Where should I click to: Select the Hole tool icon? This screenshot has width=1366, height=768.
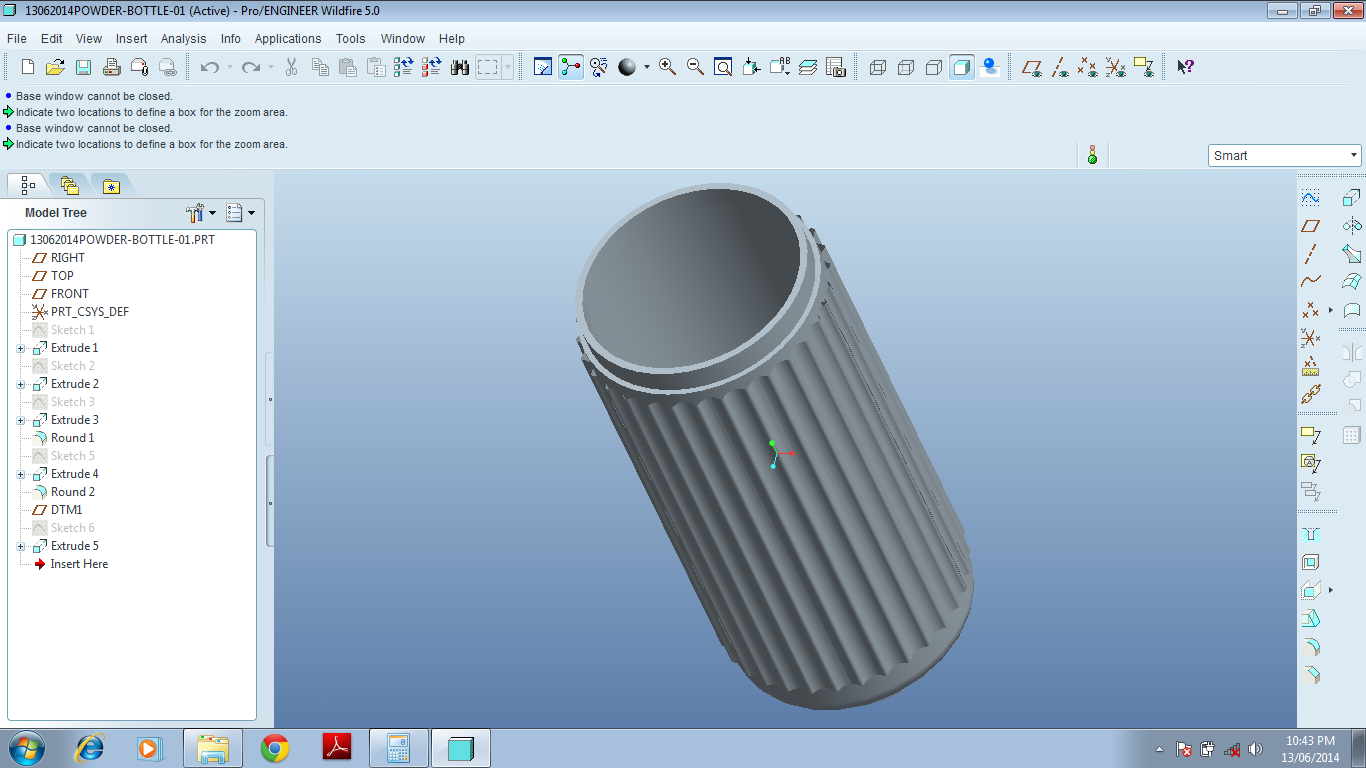[1310, 534]
